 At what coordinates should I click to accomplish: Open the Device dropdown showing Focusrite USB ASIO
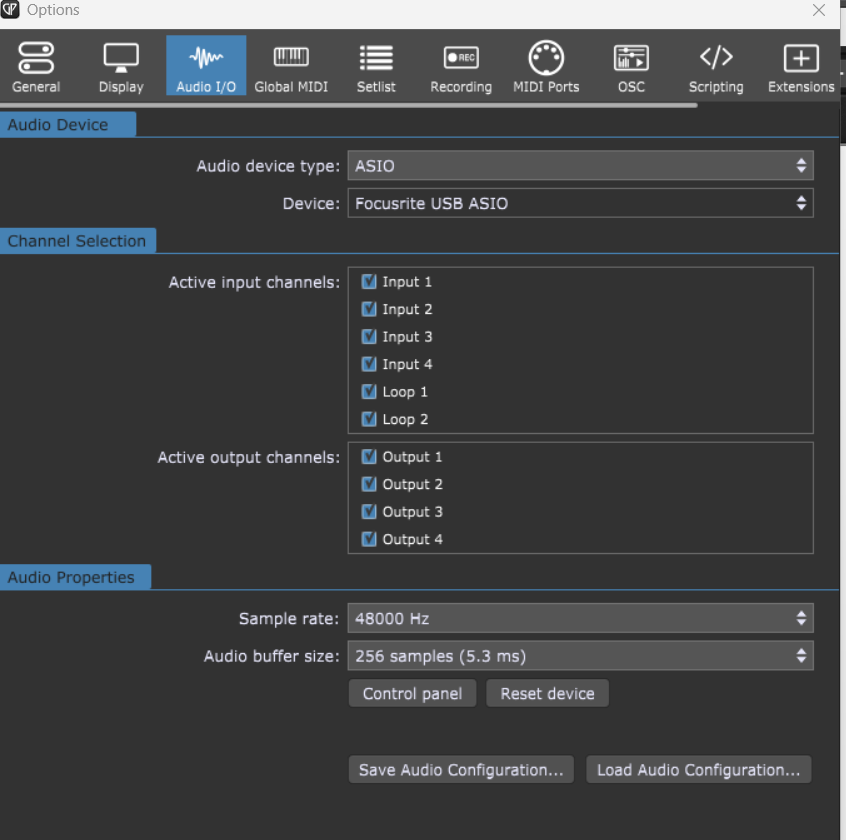coord(580,204)
